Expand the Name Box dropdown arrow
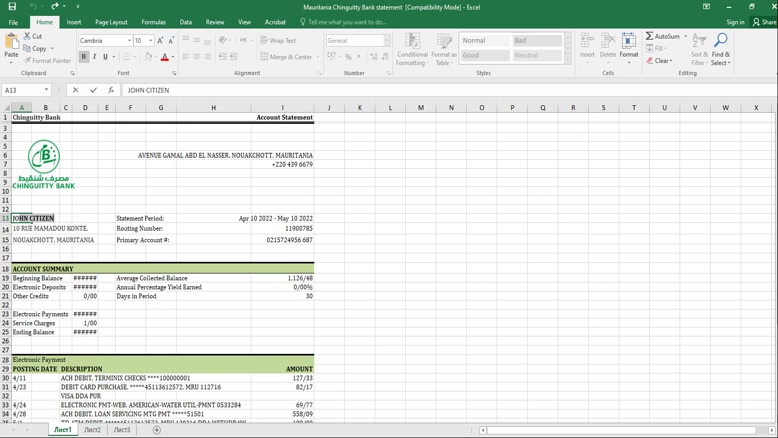Viewport: 778px width, 438px height. point(46,90)
